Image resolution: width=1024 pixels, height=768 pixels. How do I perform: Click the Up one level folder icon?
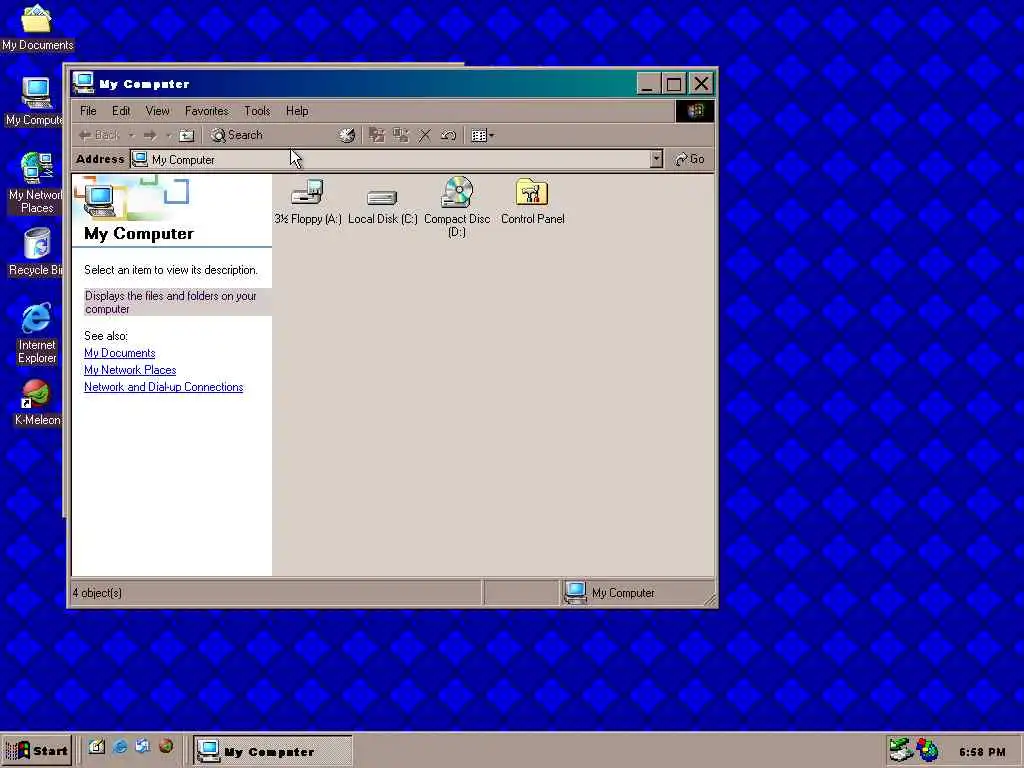click(187, 135)
